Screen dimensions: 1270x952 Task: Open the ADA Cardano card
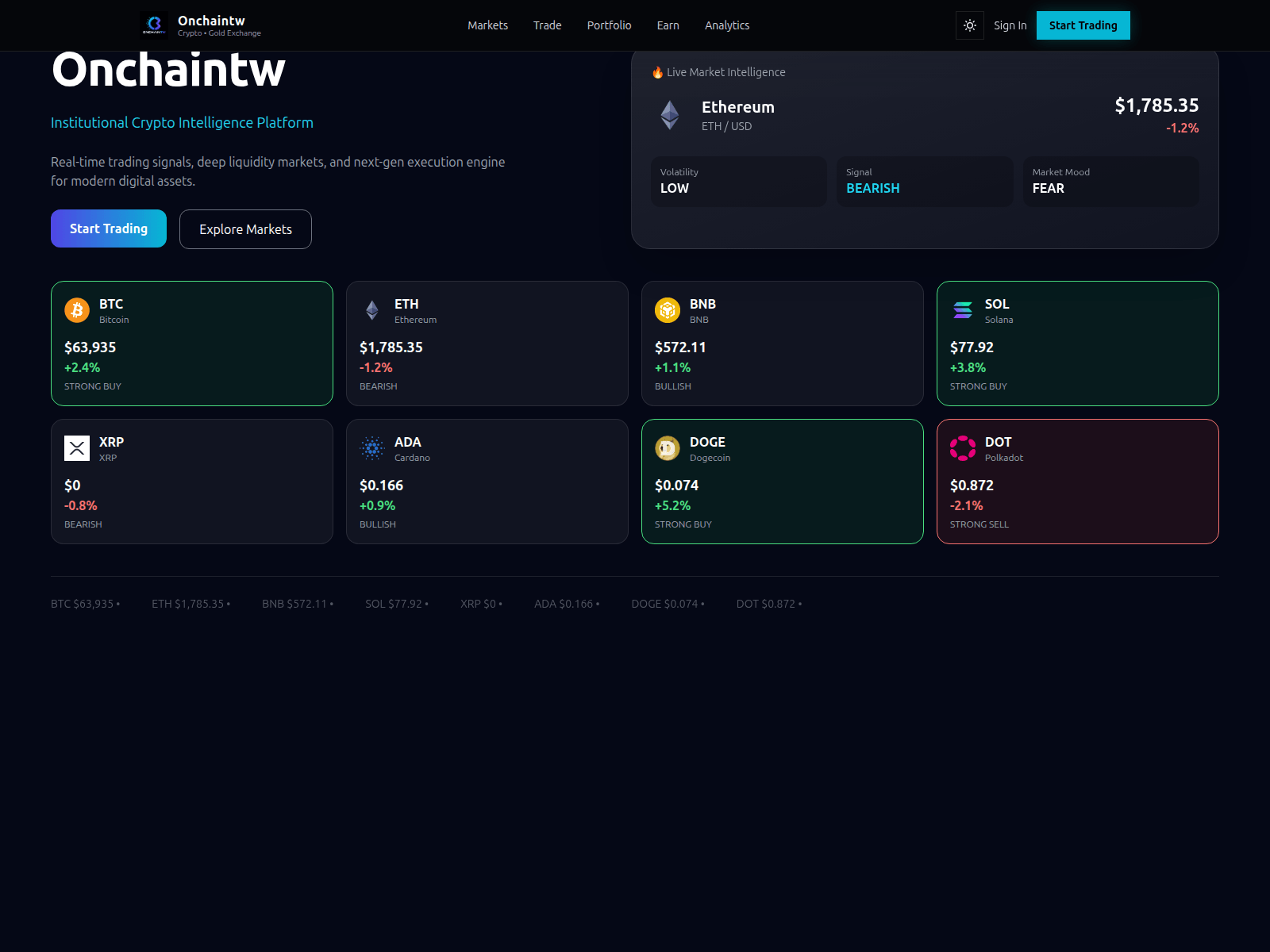tap(487, 482)
